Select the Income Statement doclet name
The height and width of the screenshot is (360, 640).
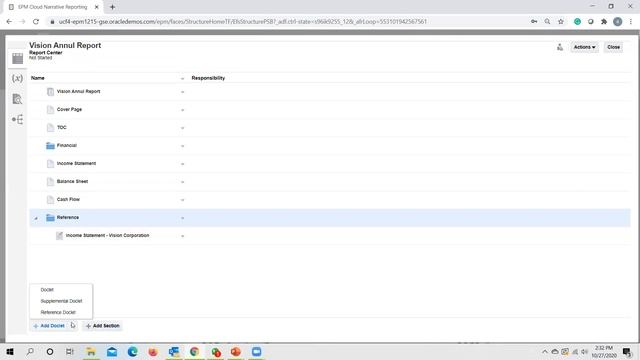pyautogui.click(x=76, y=163)
